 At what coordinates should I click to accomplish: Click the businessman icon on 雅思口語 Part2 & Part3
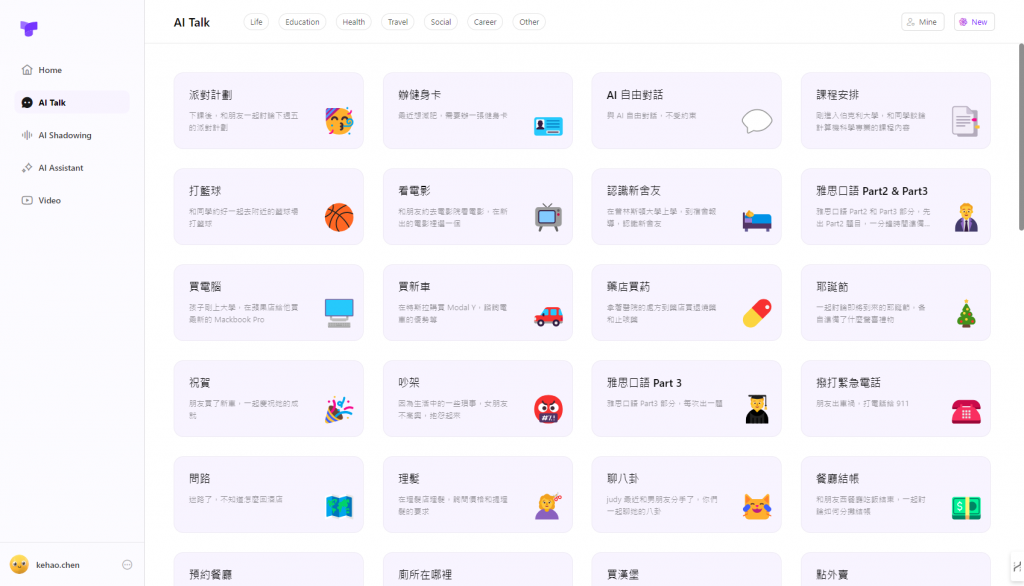click(x=966, y=218)
